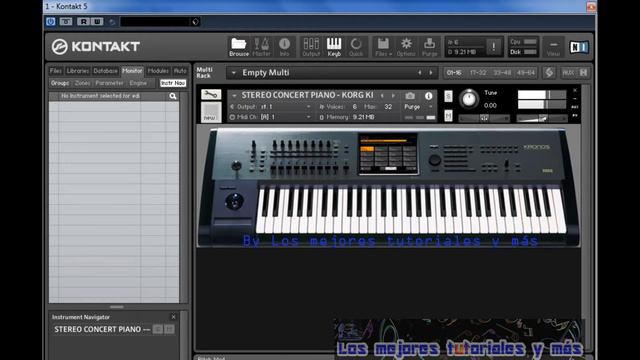Go to next multi with right arrow

(x=431, y=73)
